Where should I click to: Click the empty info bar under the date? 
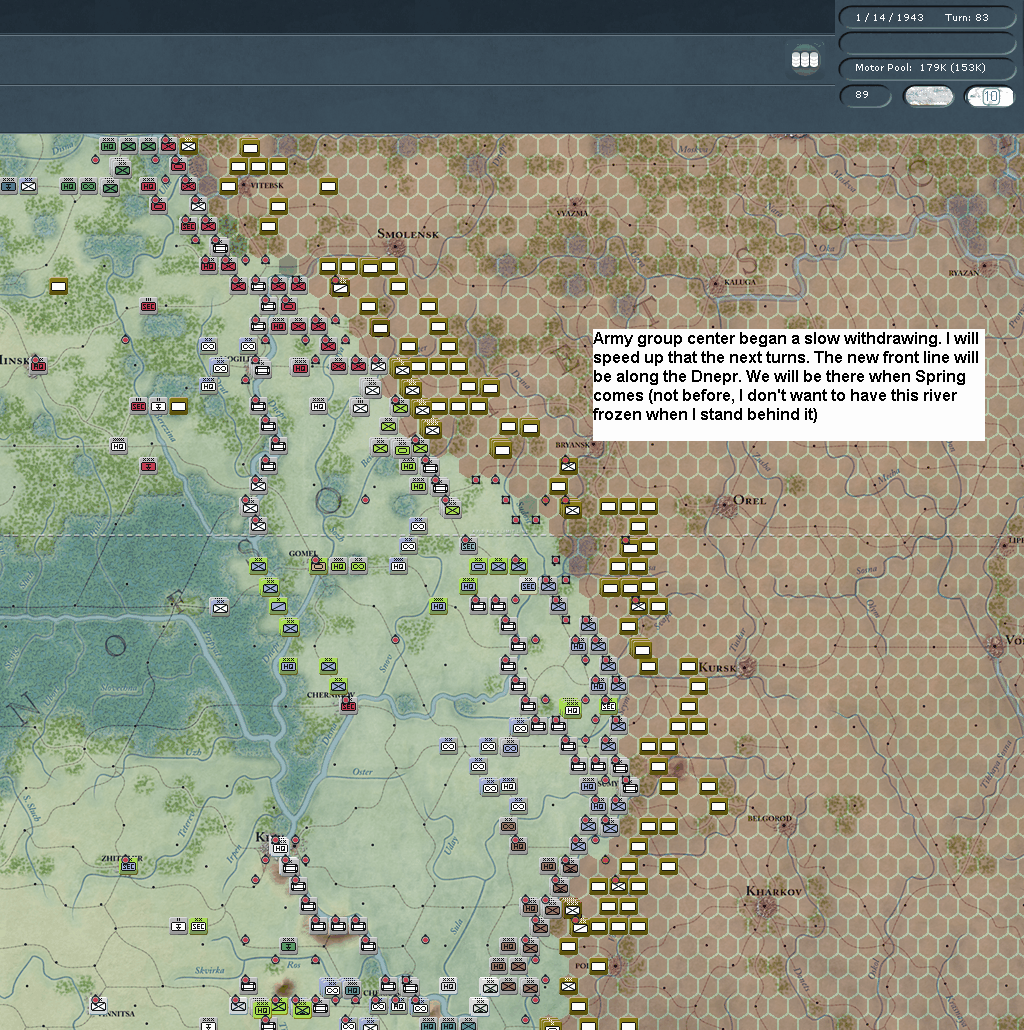[926, 43]
